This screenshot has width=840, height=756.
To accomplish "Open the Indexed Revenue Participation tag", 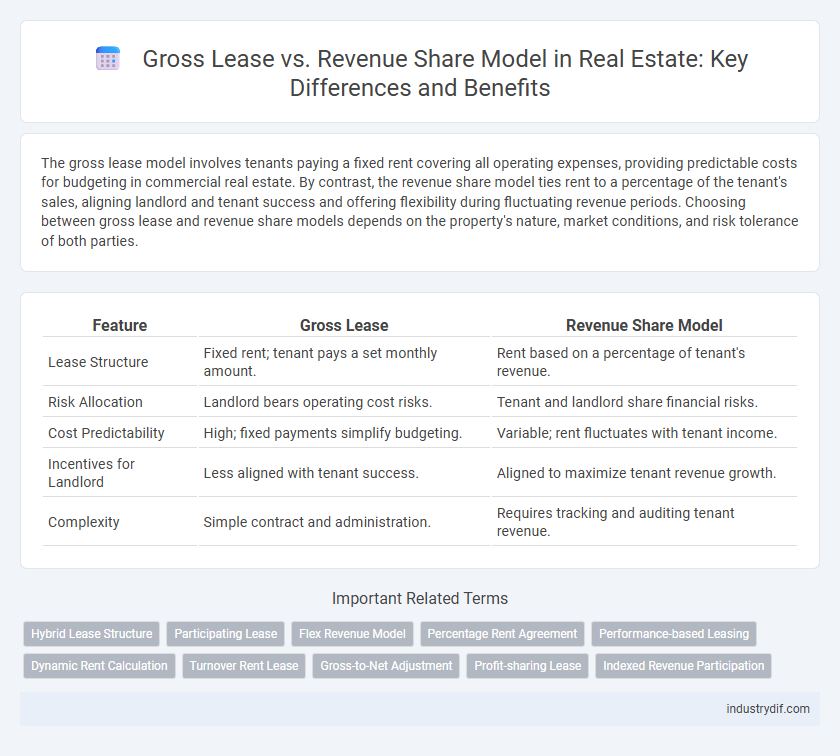I will coord(684,666).
